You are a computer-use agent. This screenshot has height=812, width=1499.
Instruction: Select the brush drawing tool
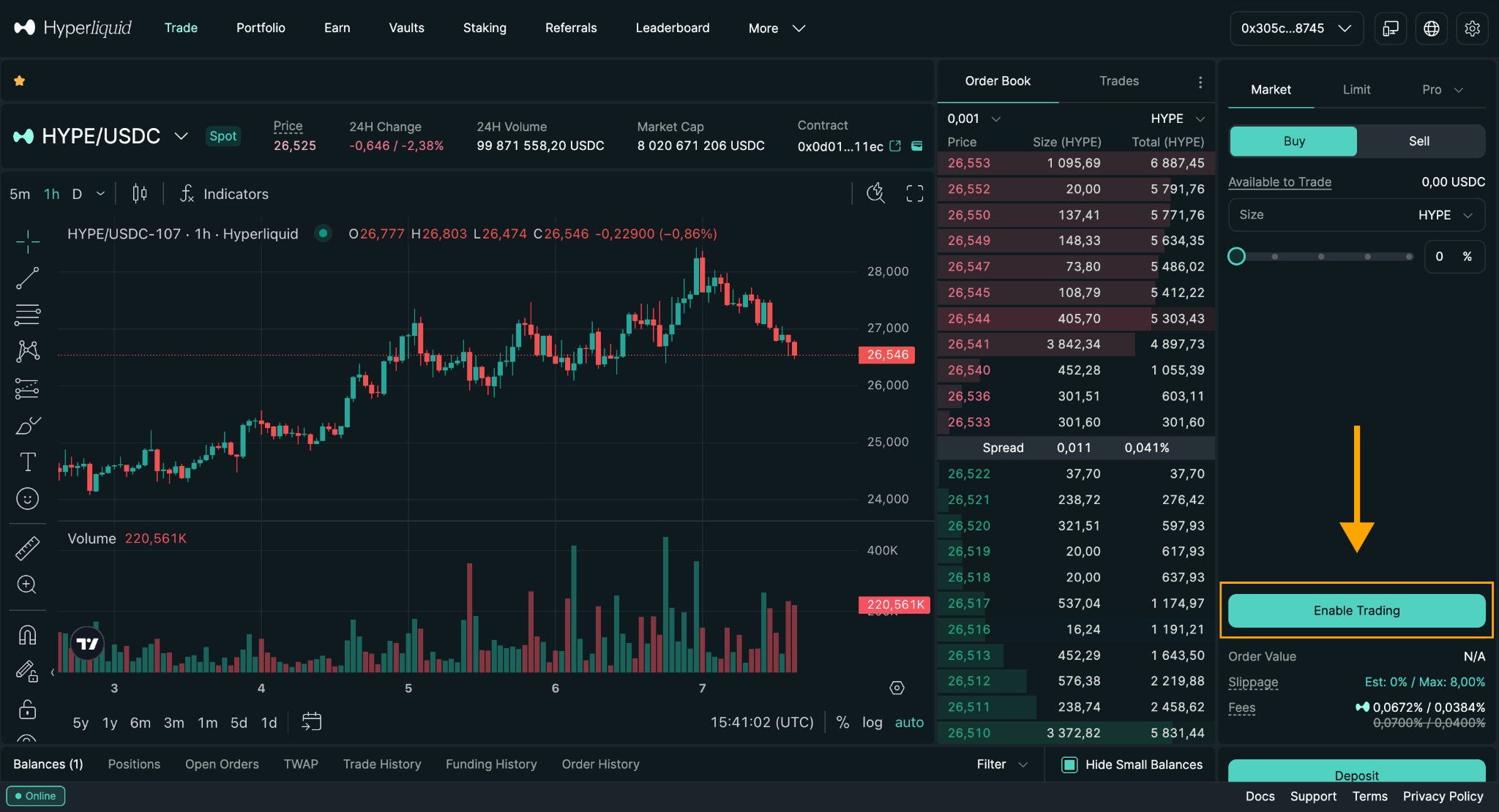point(28,425)
